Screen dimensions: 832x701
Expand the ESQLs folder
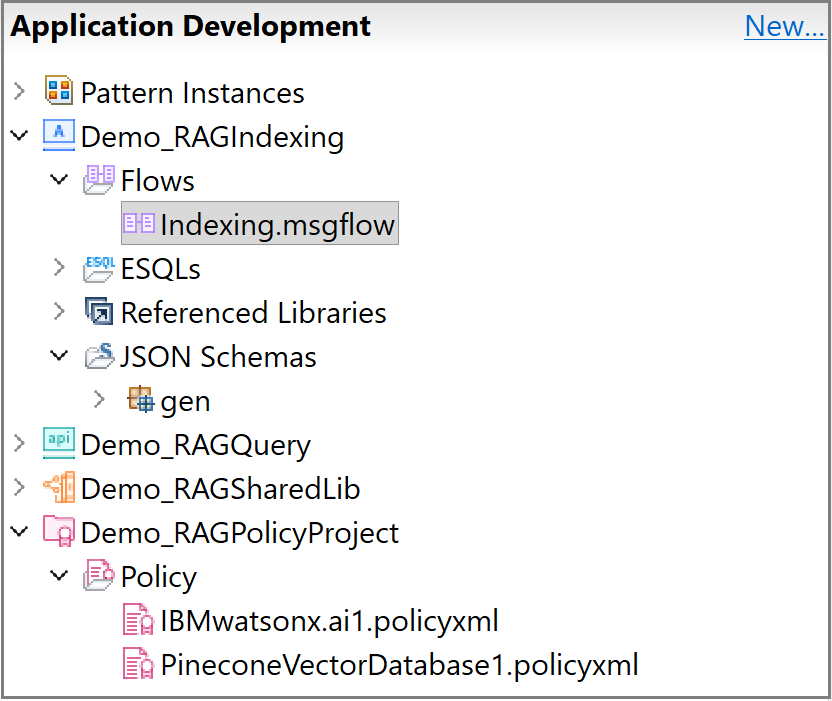click(x=60, y=268)
